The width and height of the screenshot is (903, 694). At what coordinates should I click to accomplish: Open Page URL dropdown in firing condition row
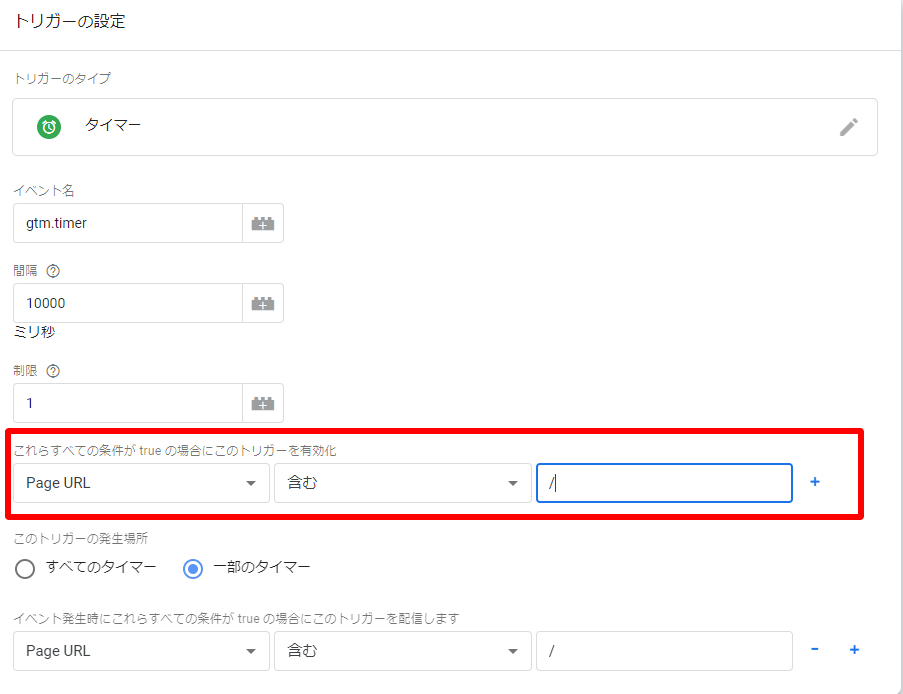pyautogui.click(x=141, y=651)
